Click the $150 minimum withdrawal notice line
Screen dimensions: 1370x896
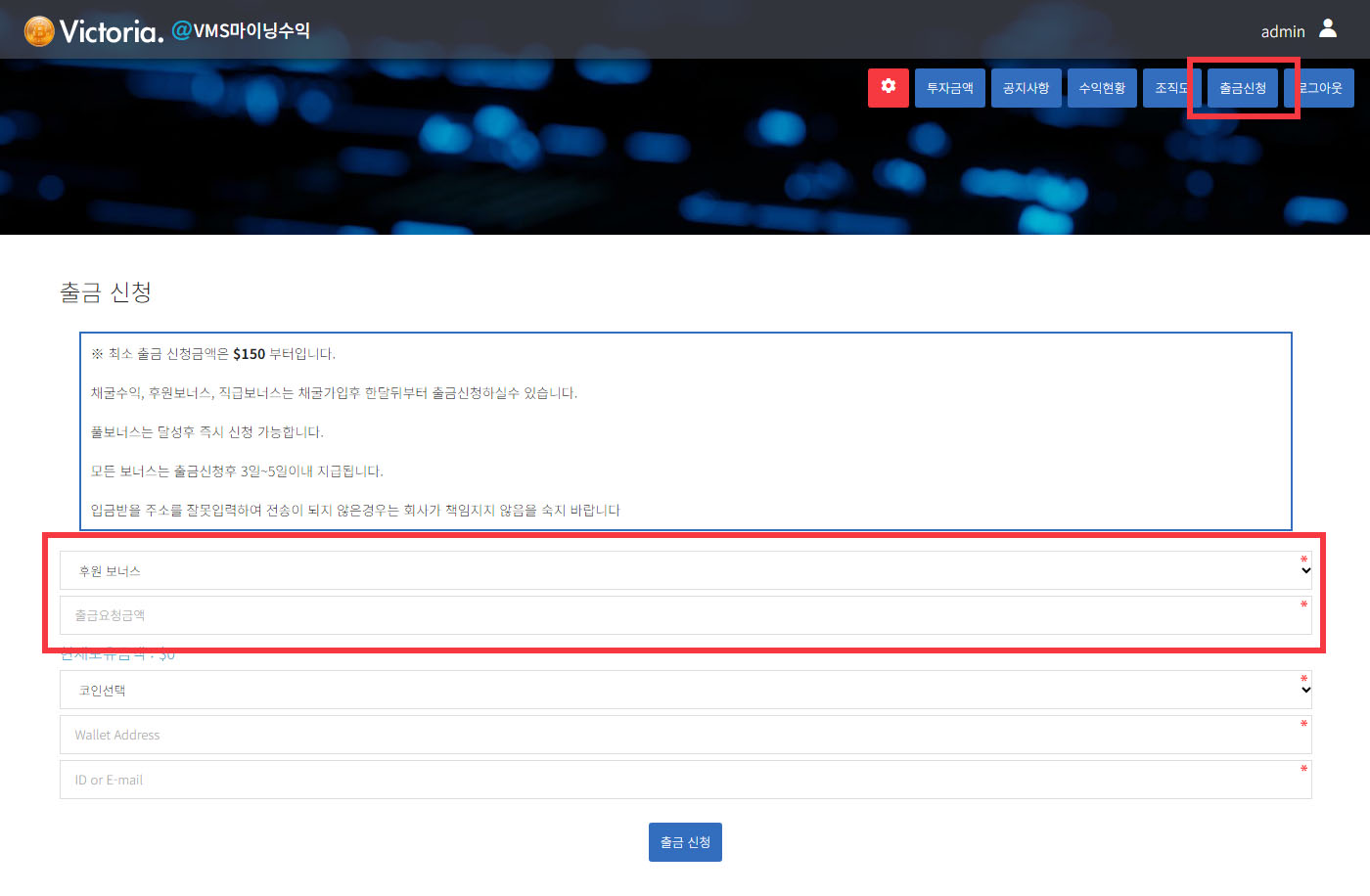point(213,354)
